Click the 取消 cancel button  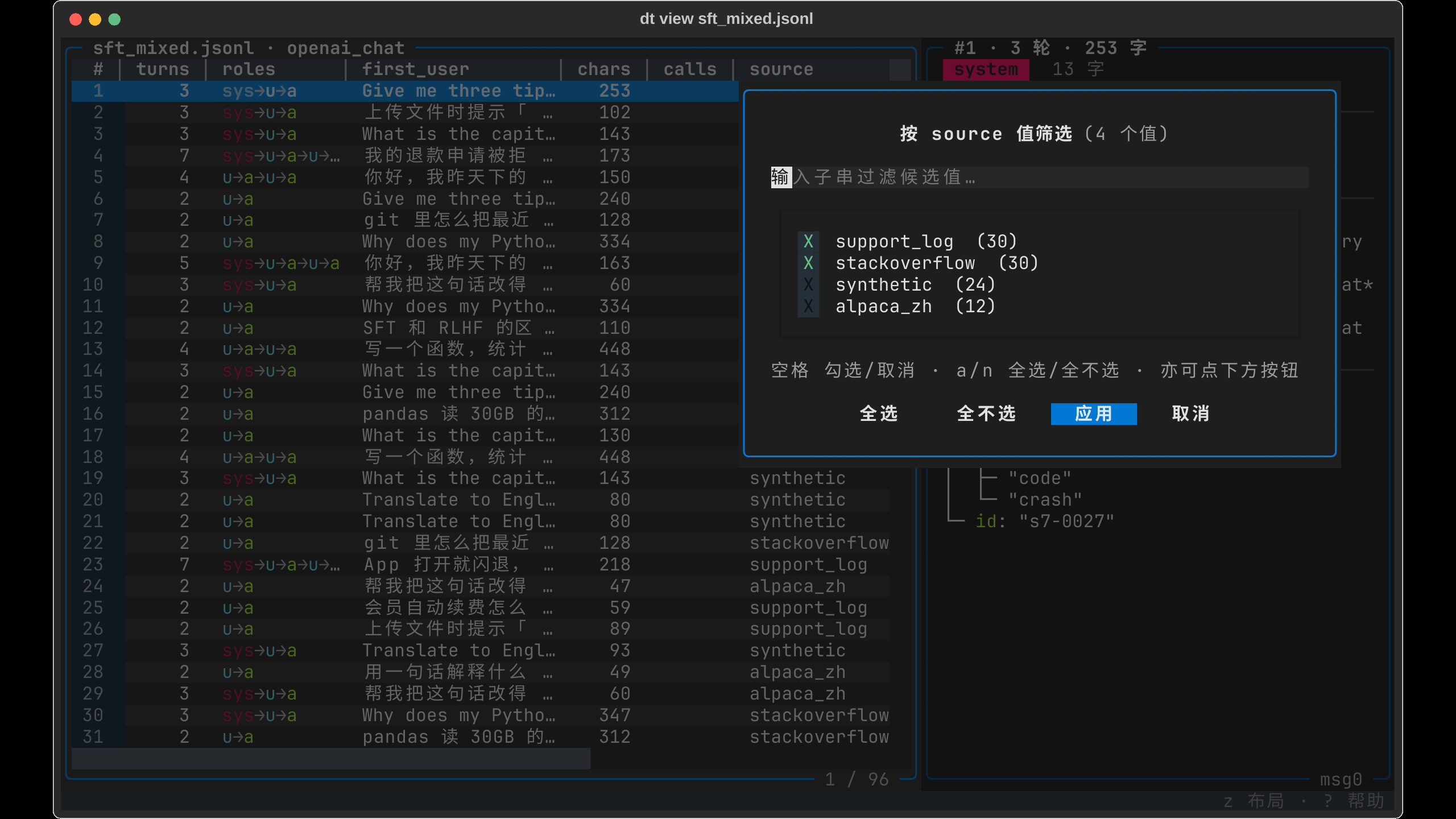[x=1190, y=413]
